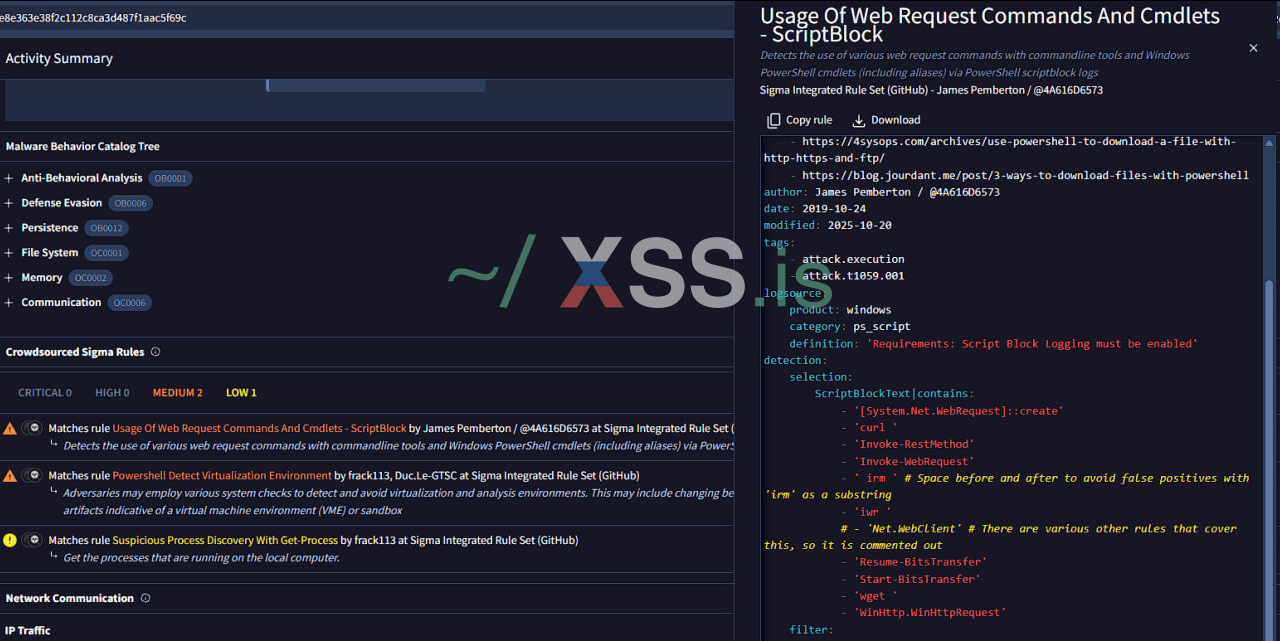Select the LOW 1 severity filter
Viewport: 1280px width, 641px height.
click(x=241, y=393)
